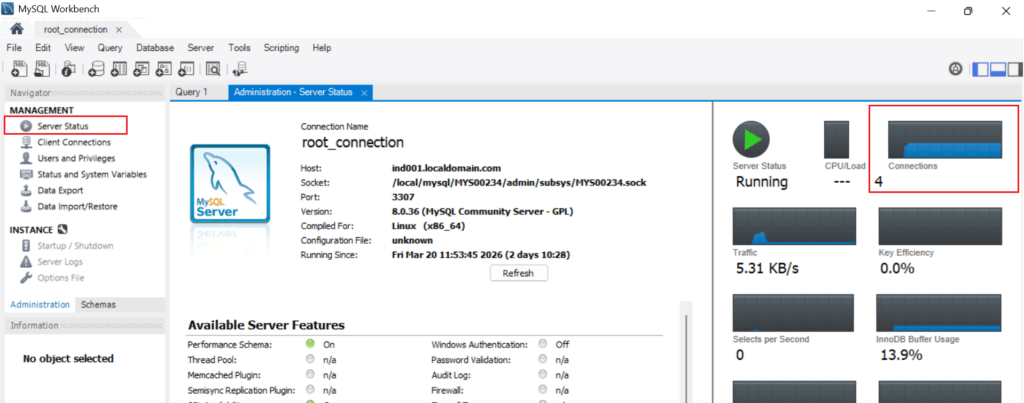
Task: Open the Query menu
Action: [110, 48]
